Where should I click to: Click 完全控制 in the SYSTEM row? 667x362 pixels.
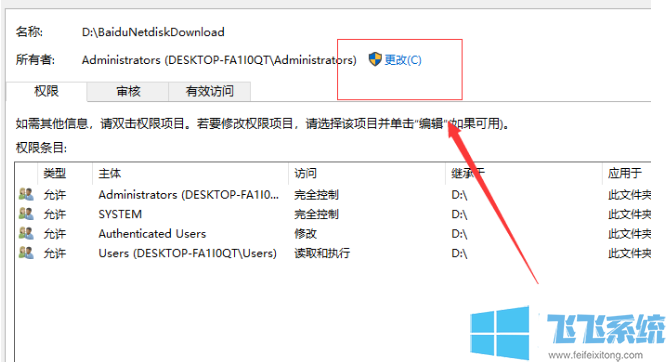316,214
